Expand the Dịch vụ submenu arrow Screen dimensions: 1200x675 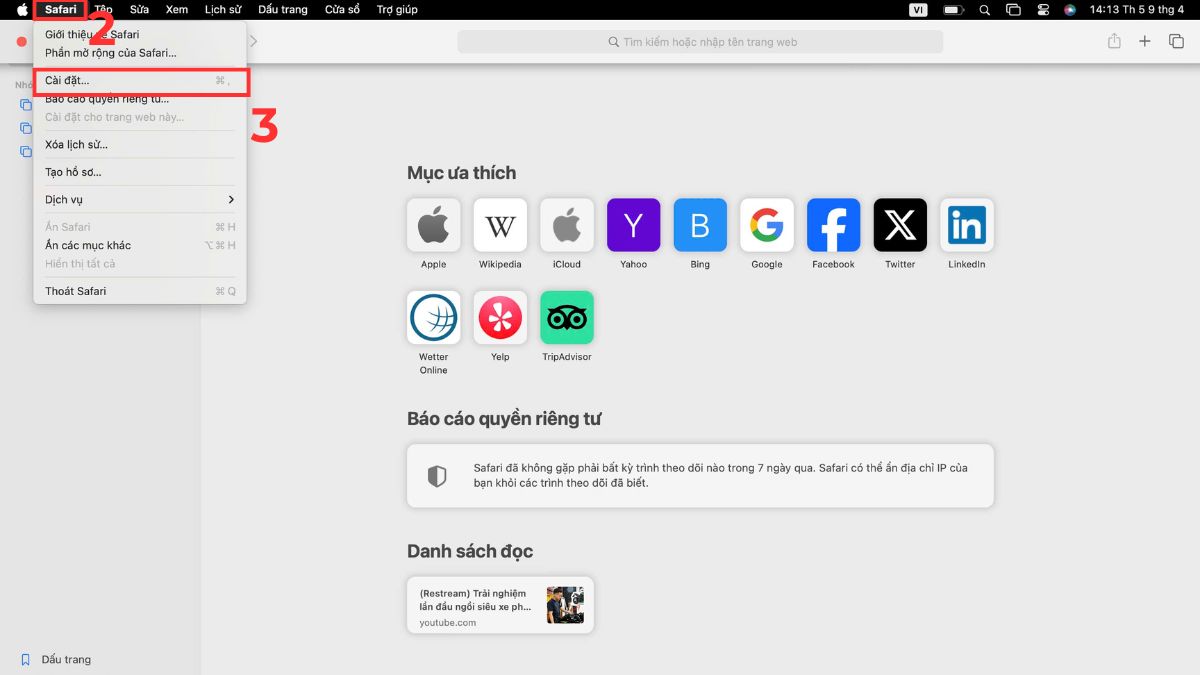tap(231, 199)
